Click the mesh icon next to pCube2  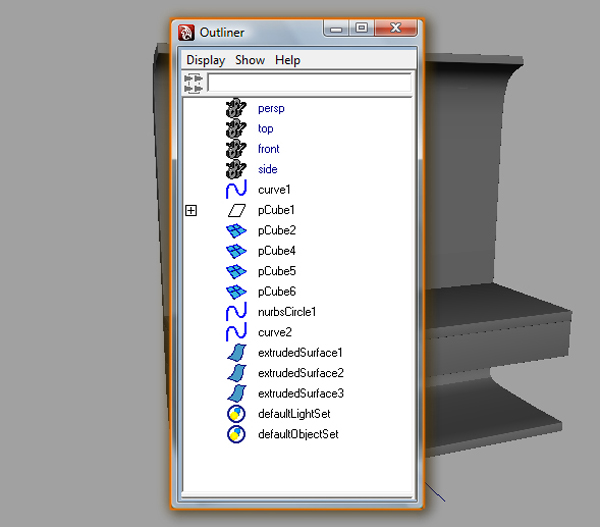point(236,230)
